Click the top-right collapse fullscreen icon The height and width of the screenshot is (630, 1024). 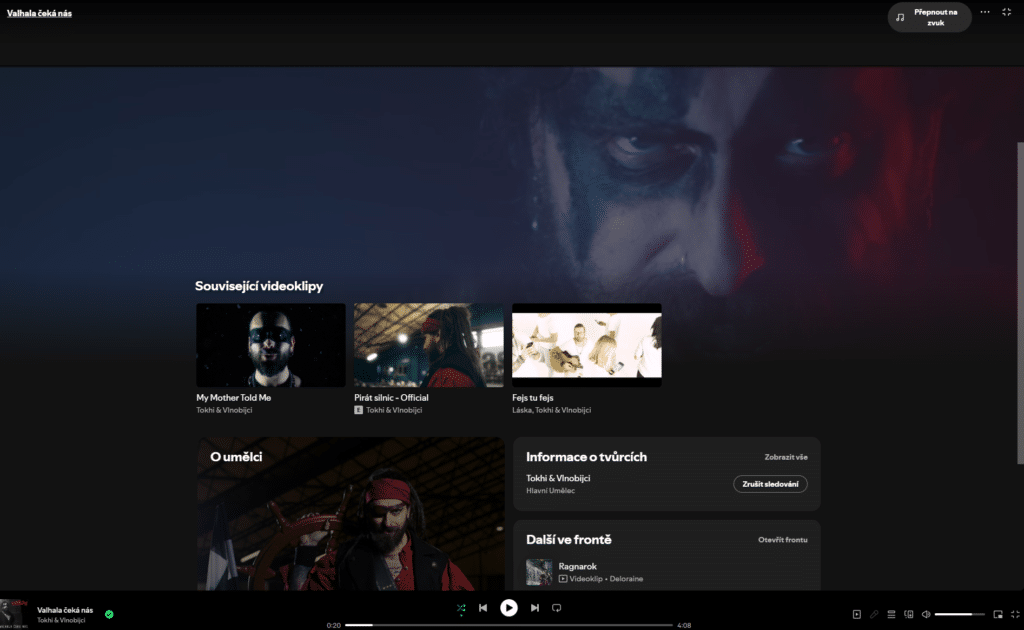[1006, 12]
